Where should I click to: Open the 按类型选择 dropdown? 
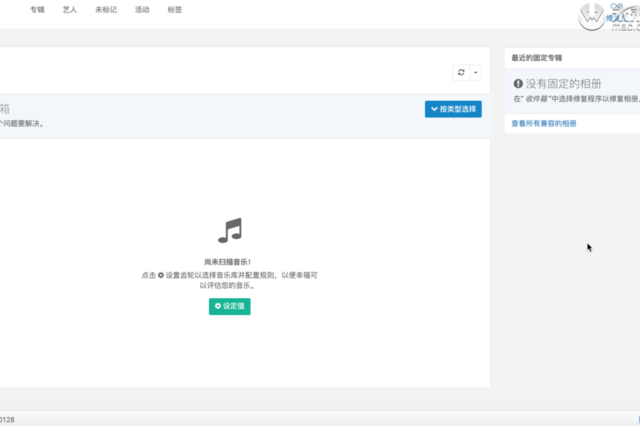453,109
